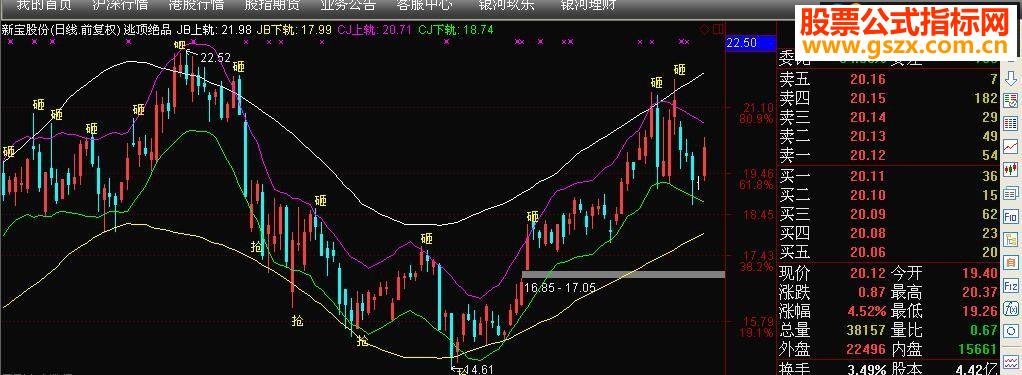Open the formula function f(x) icon
This screenshot has height=375, width=1022.
tap(1011, 309)
